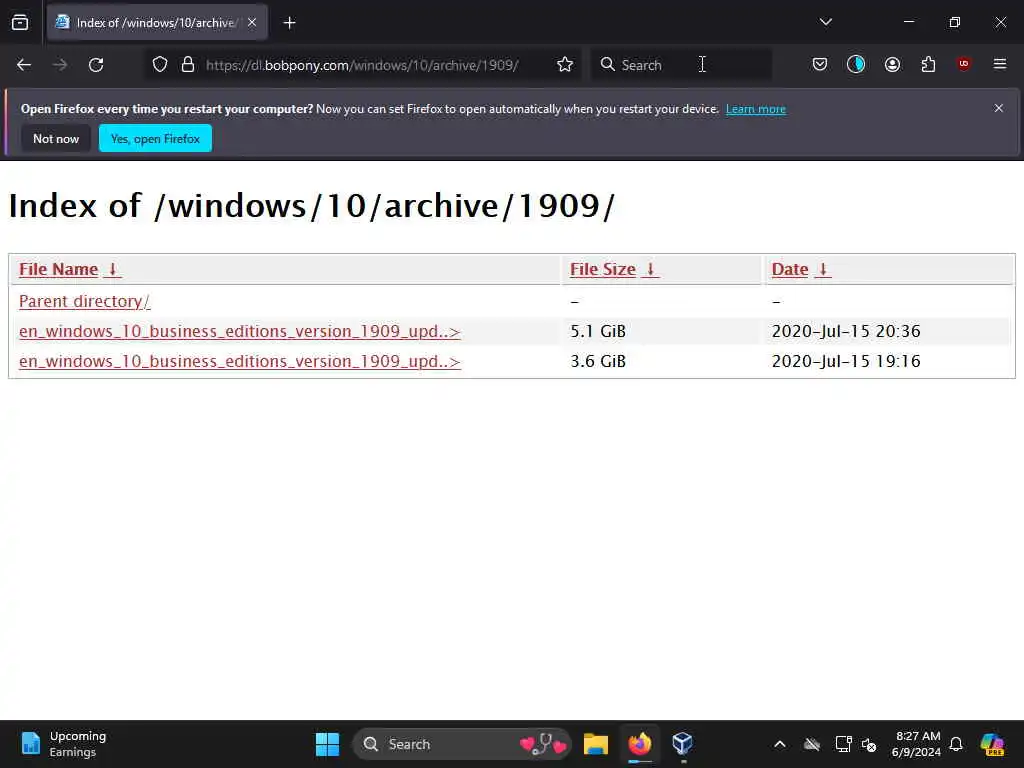The image size is (1024, 768).
Task: Open a new tab with plus button
Action: 289,23
